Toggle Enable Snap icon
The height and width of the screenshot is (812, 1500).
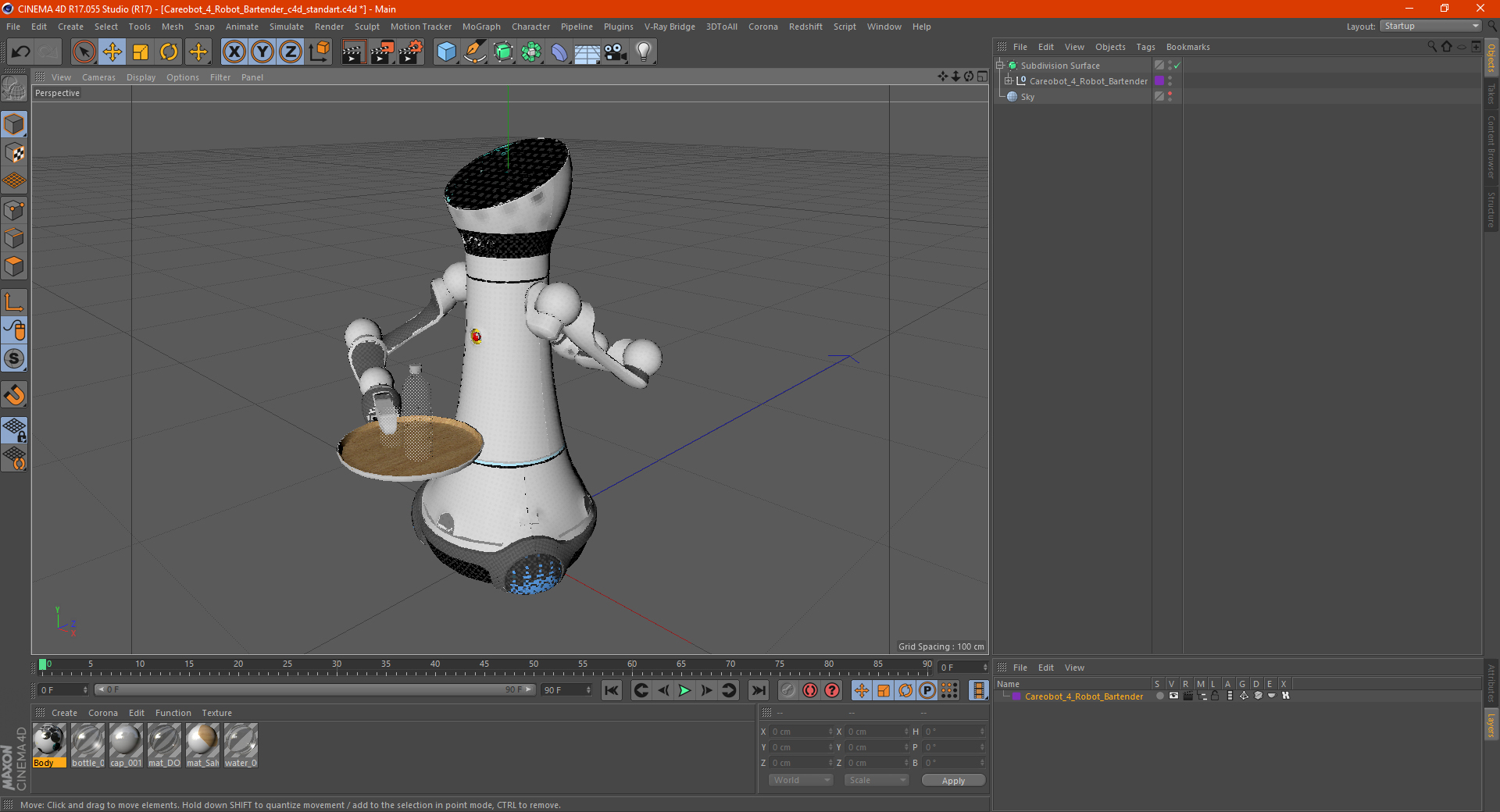pyautogui.click(x=14, y=394)
